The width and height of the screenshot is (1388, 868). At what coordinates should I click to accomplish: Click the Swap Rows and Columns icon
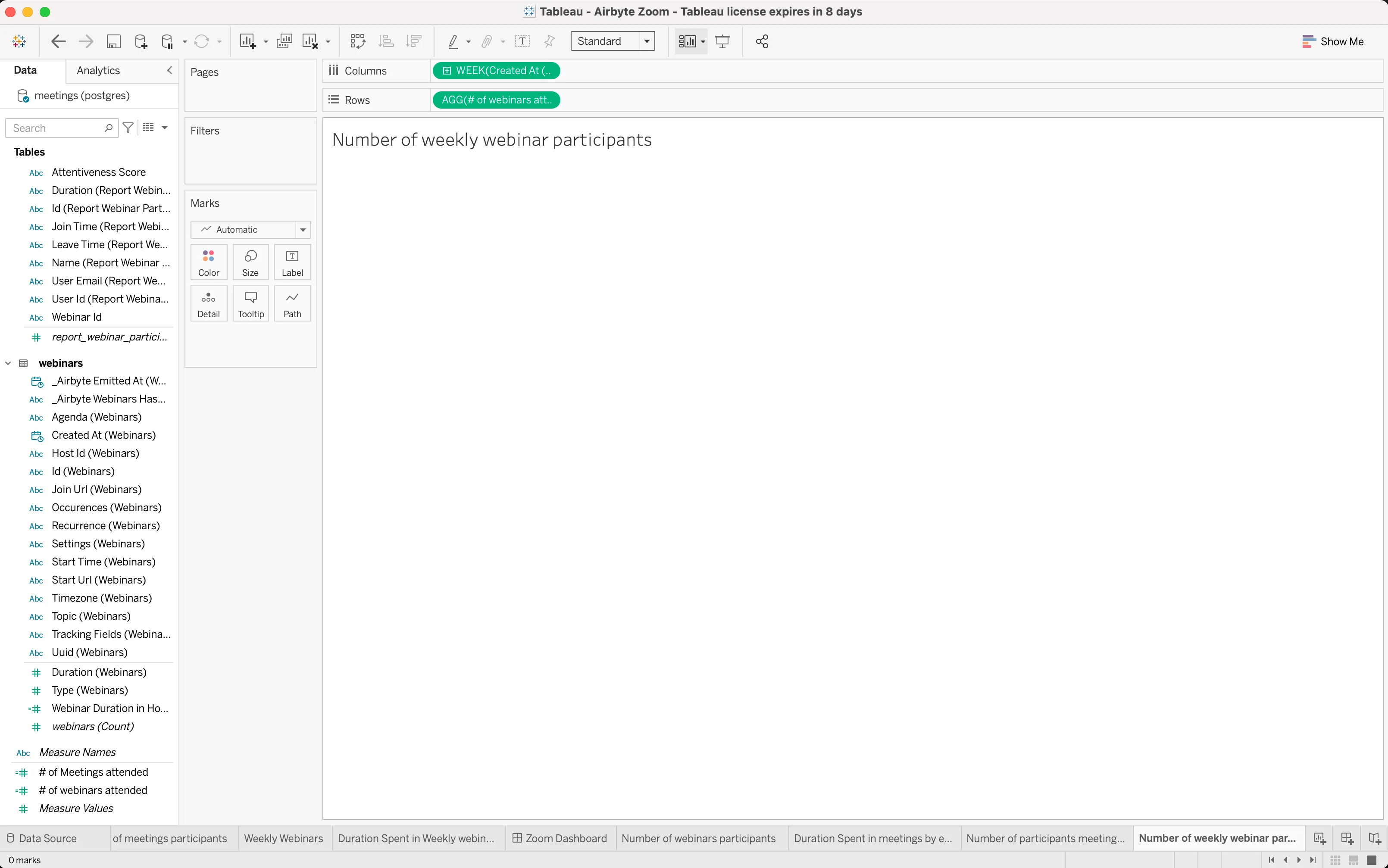point(358,41)
